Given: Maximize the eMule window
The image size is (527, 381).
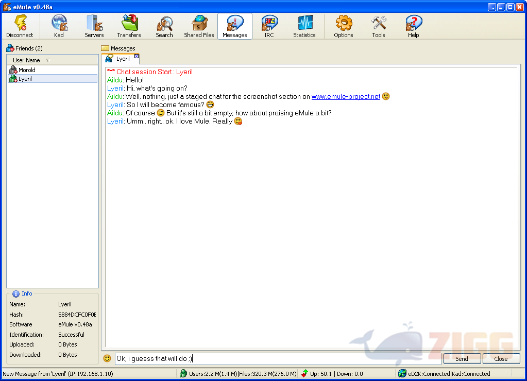Looking at the screenshot, I should (510, 7).
